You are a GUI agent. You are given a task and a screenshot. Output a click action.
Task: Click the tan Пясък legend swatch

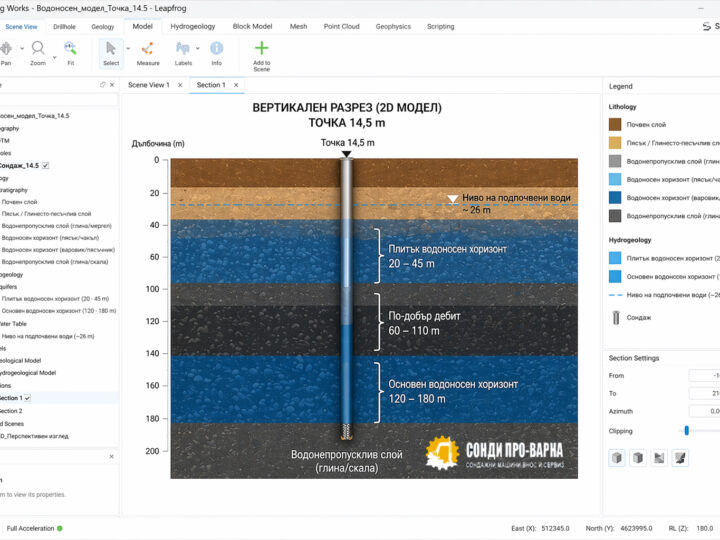pos(615,143)
